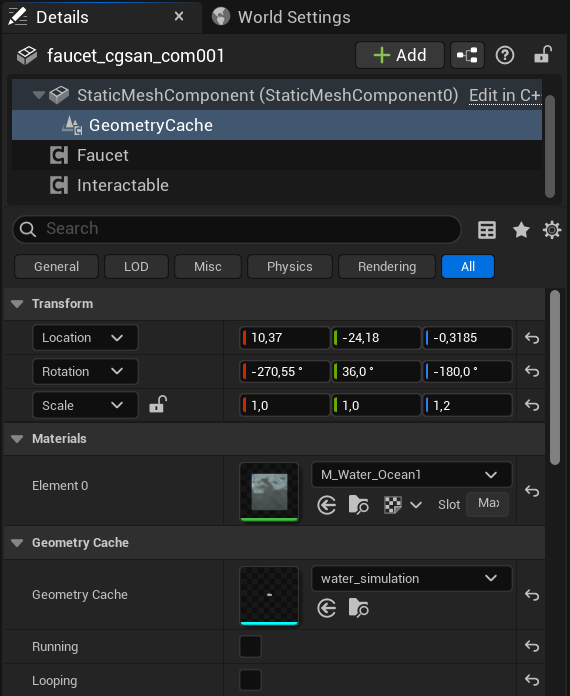This screenshot has height=696, width=570.
Task: Filter by General category
Action: (x=56, y=266)
